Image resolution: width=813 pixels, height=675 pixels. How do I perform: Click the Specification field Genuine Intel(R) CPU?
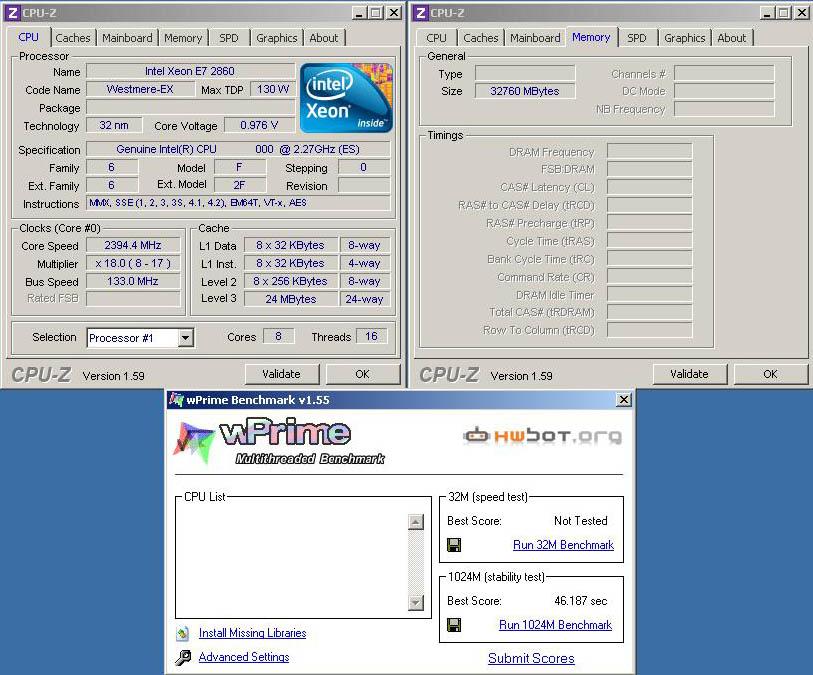coord(238,149)
